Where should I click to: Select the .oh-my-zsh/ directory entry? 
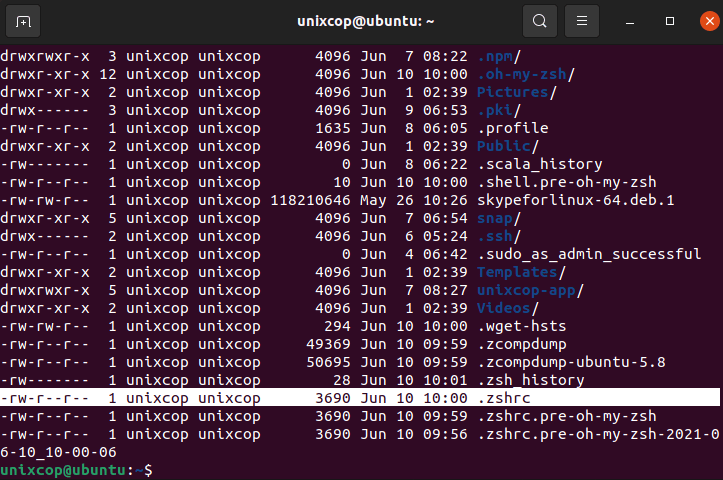pyautogui.click(x=526, y=75)
